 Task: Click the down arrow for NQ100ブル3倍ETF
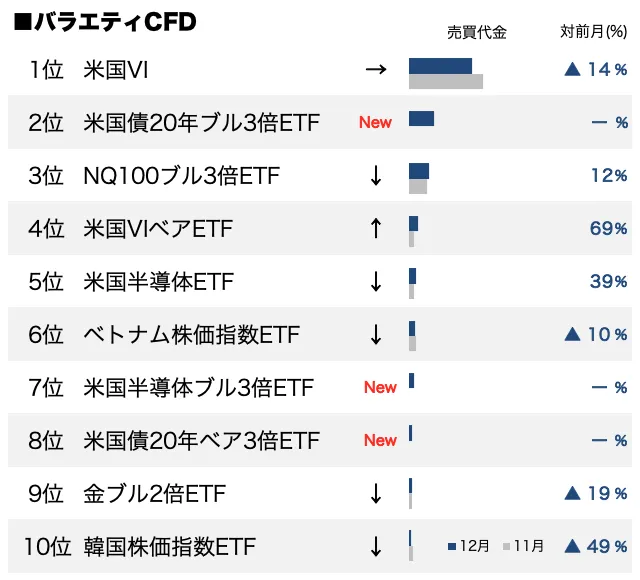pos(376,176)
